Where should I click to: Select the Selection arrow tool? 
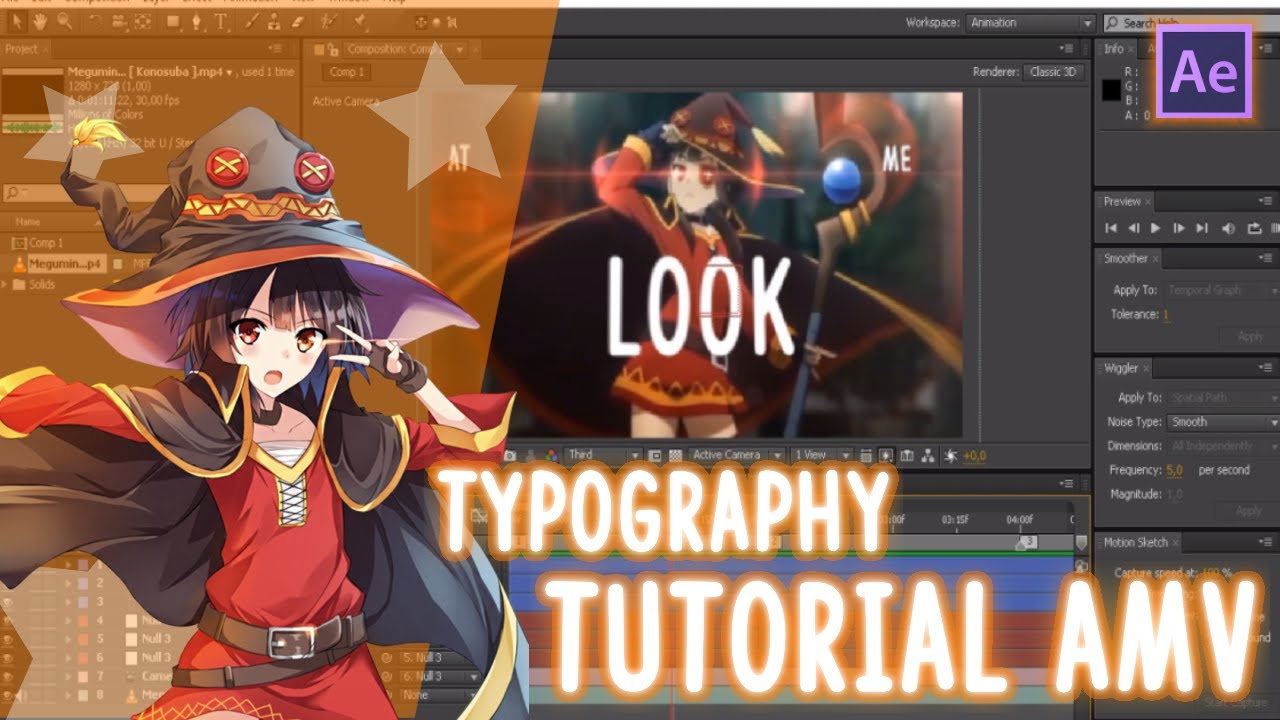tap(17, 21)
